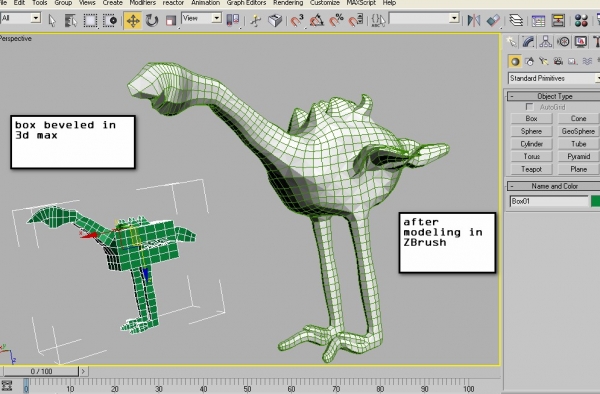
Task: Select the arrow Select Object tool
Action: pyautogui.click(x=52, y=20)
